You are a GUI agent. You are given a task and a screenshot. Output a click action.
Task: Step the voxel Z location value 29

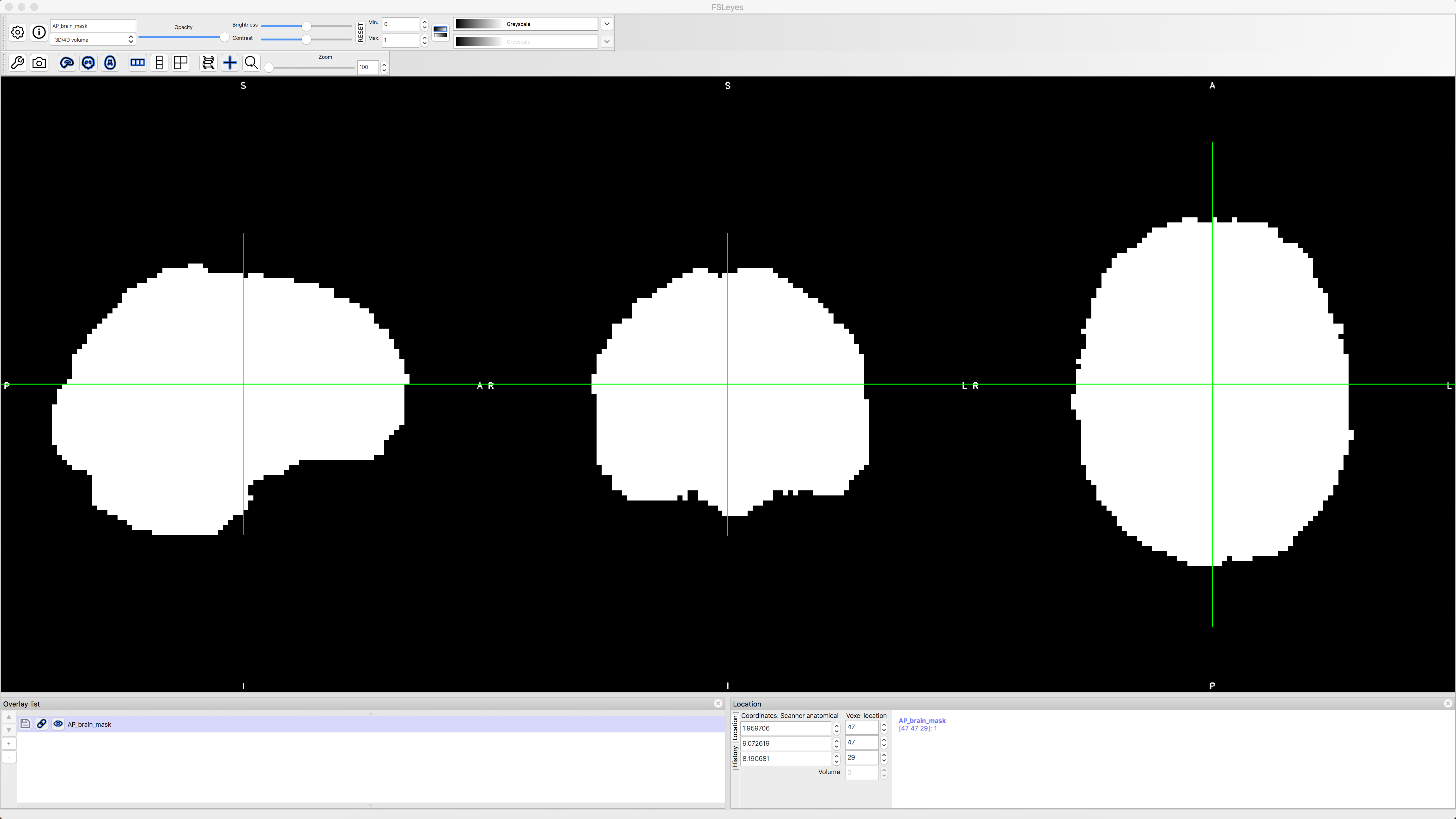(x=884, y=757)
